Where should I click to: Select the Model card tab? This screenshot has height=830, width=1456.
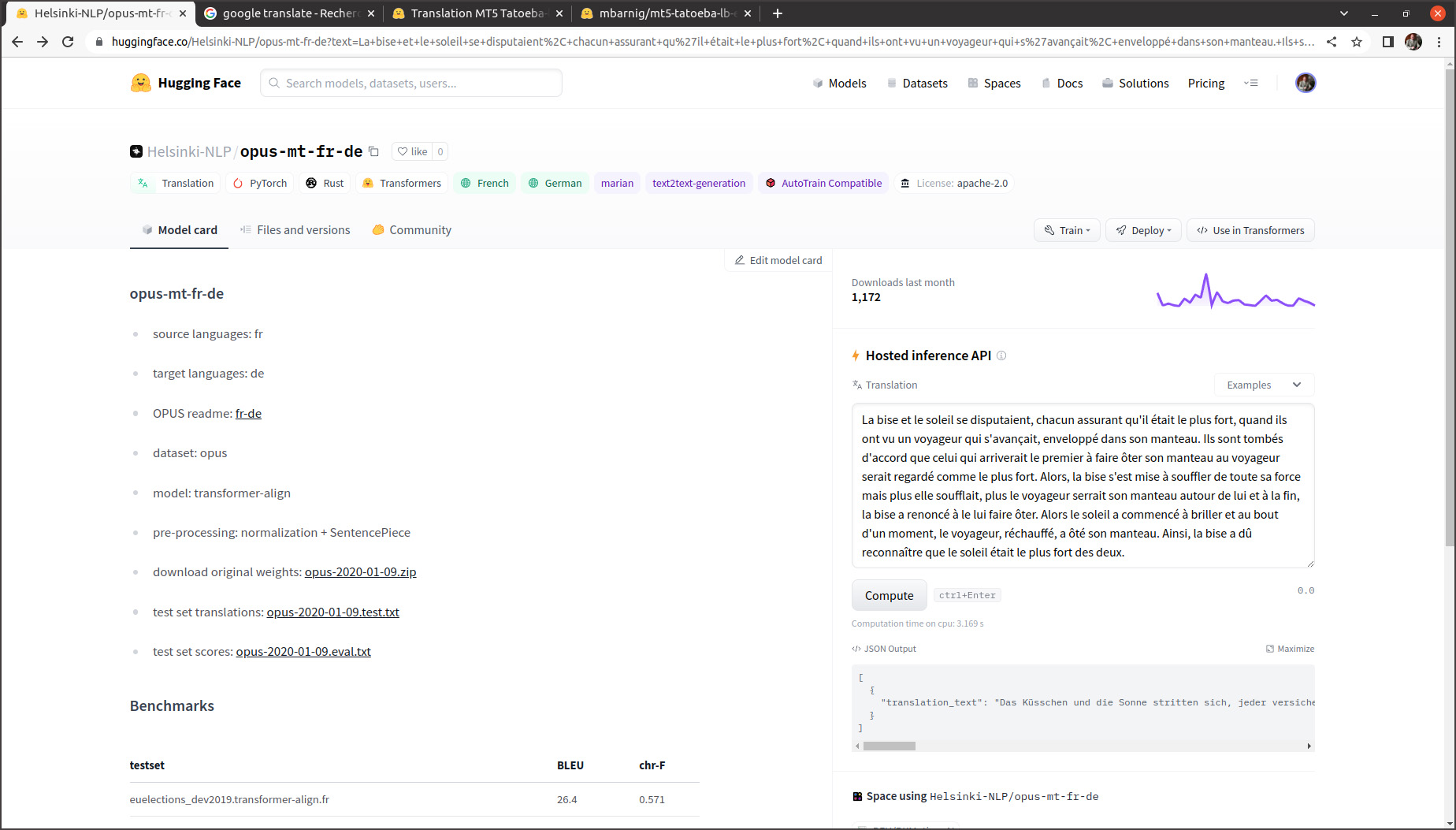tap(179, 230)
